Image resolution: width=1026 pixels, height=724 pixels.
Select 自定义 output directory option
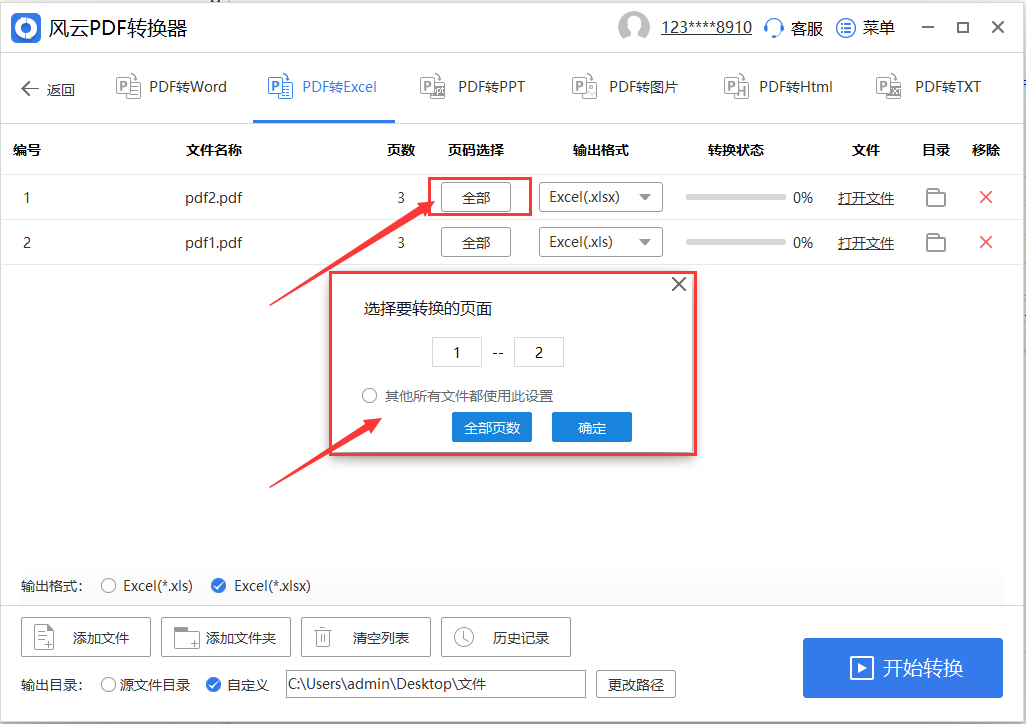(x=213, y=685)
